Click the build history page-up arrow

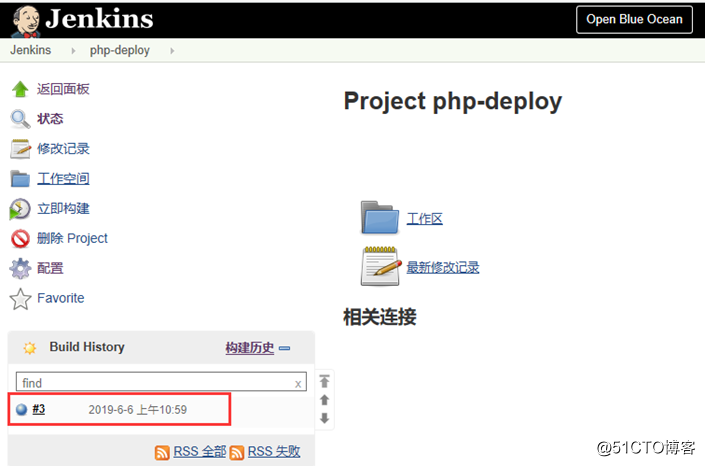(x=325, y=400)
